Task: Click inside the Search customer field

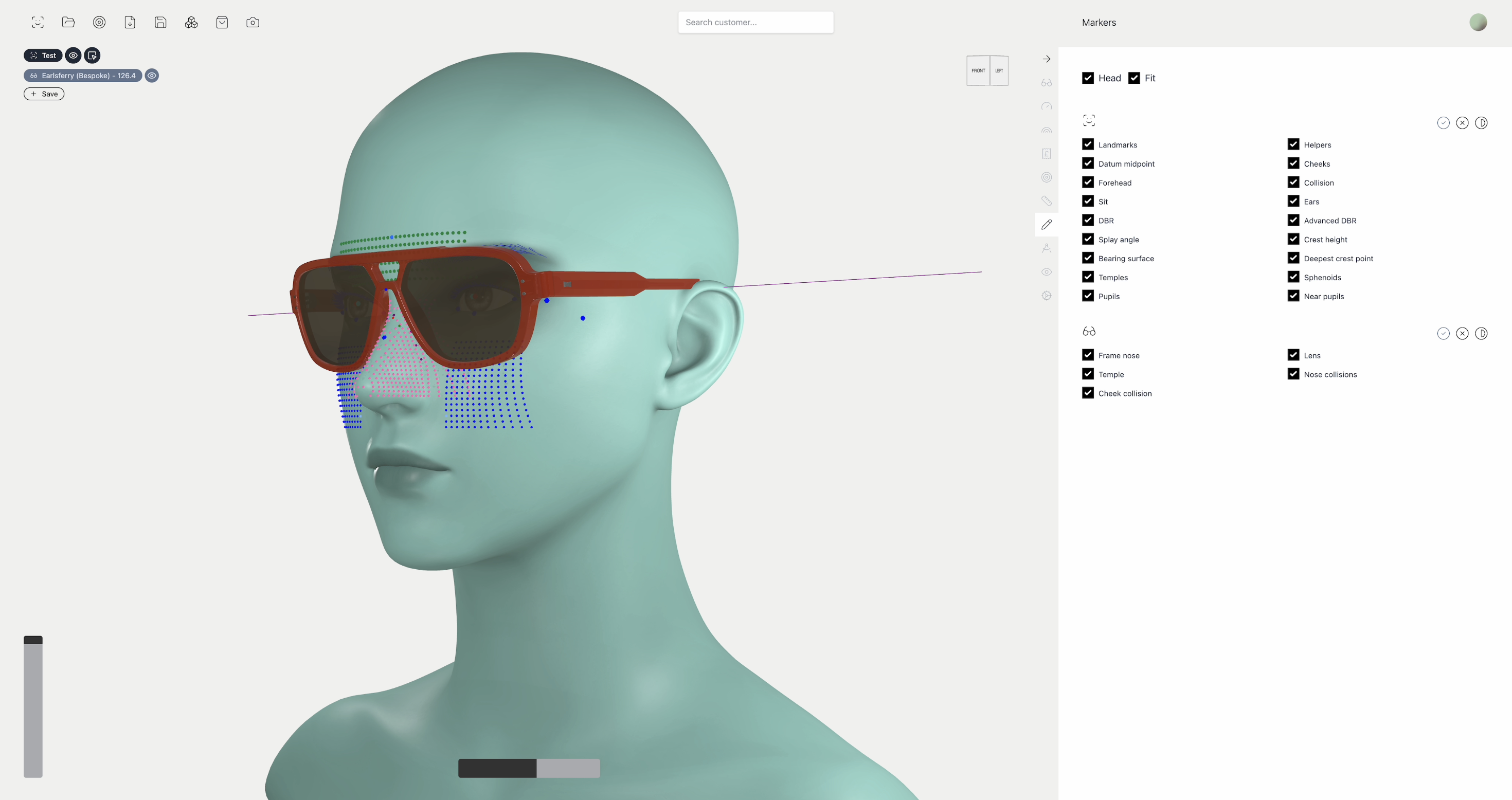Action: pos(755,22)
